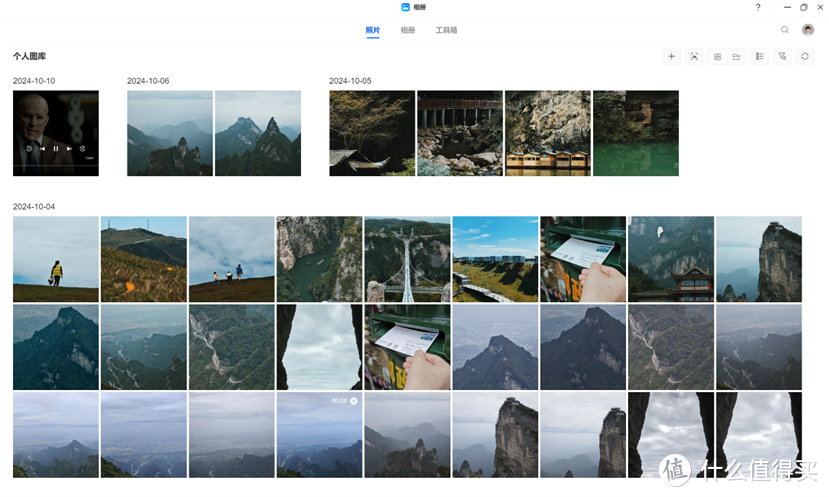
Task: Open the video thumbnail marked 00:08
Action: coord(319,434)
